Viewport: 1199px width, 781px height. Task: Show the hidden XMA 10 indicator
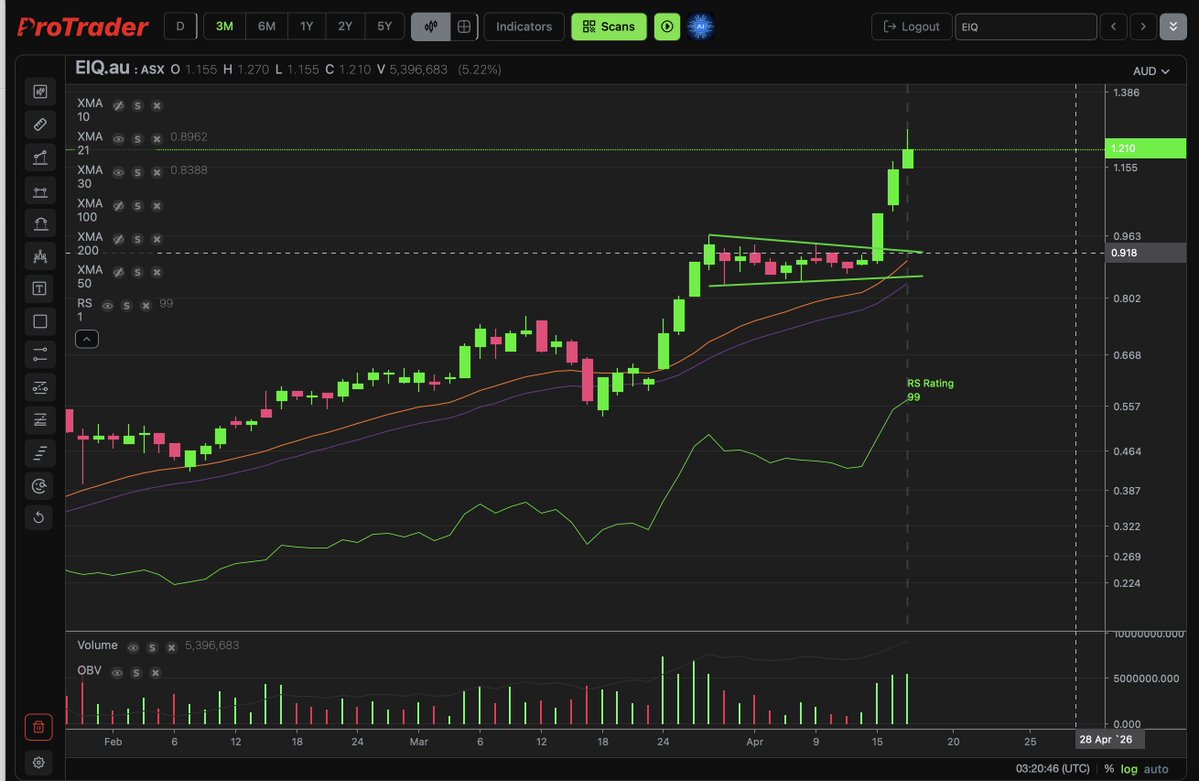tap(119, 104)
